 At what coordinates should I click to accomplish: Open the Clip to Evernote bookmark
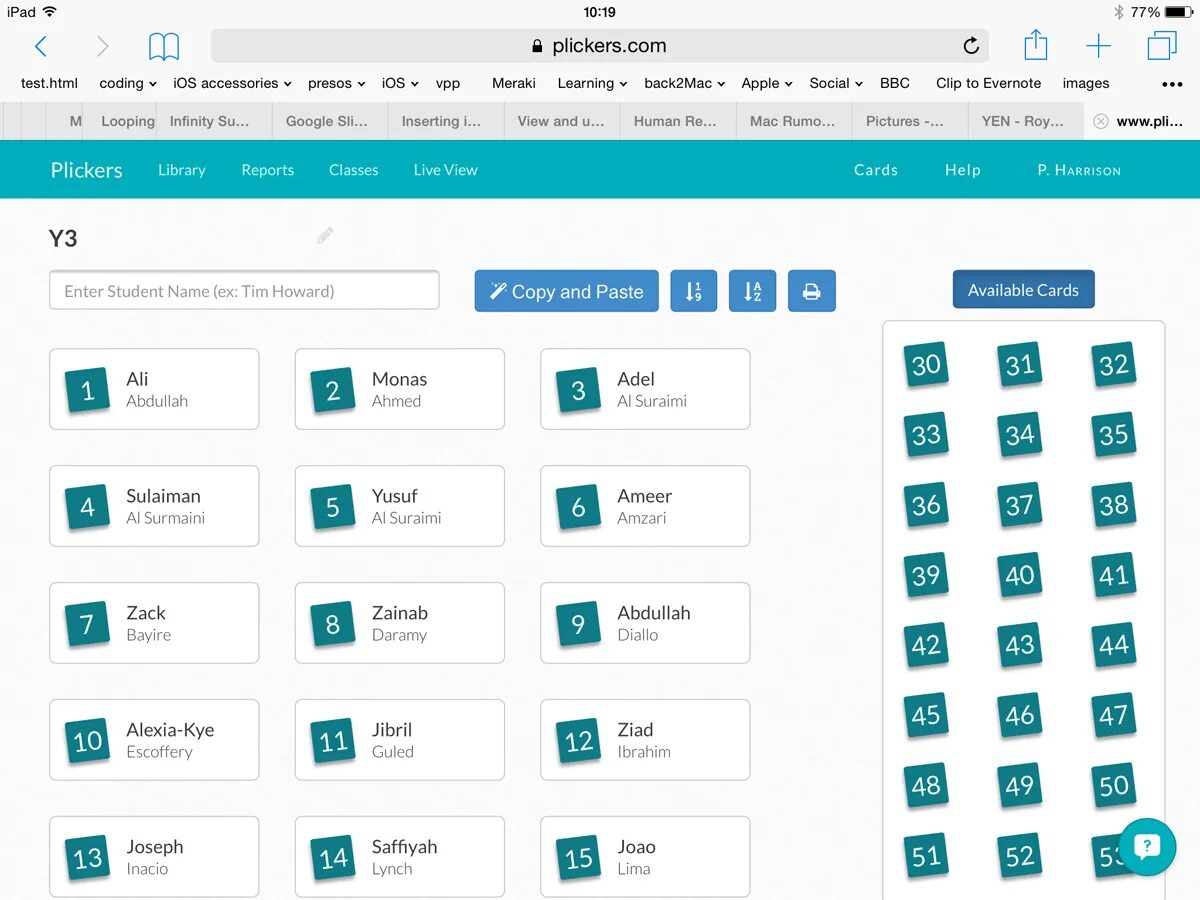click(x=988, y=83)
